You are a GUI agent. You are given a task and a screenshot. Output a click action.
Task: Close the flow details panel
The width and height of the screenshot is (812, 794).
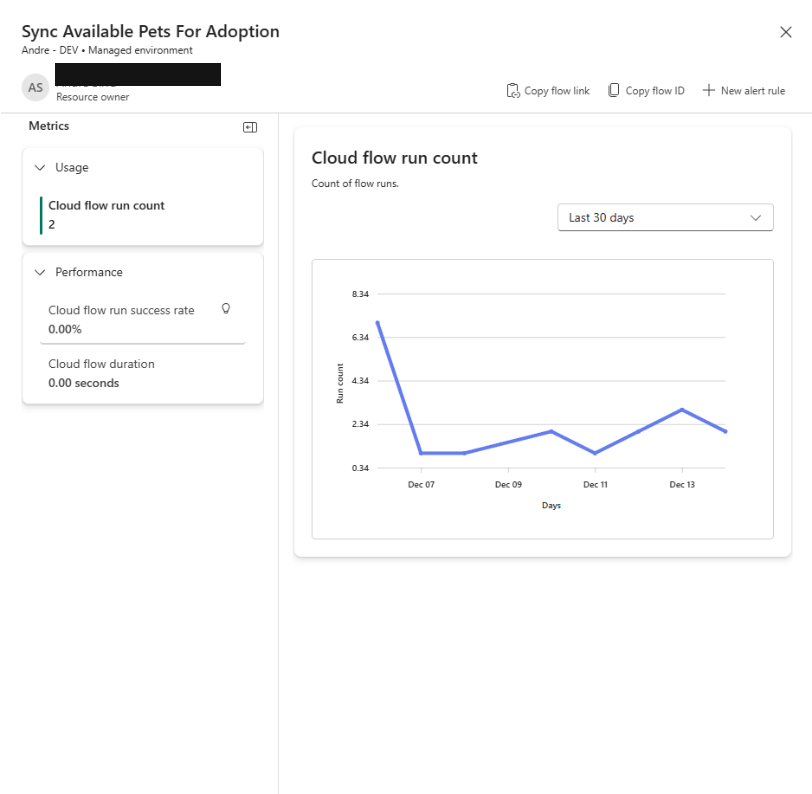786,32
